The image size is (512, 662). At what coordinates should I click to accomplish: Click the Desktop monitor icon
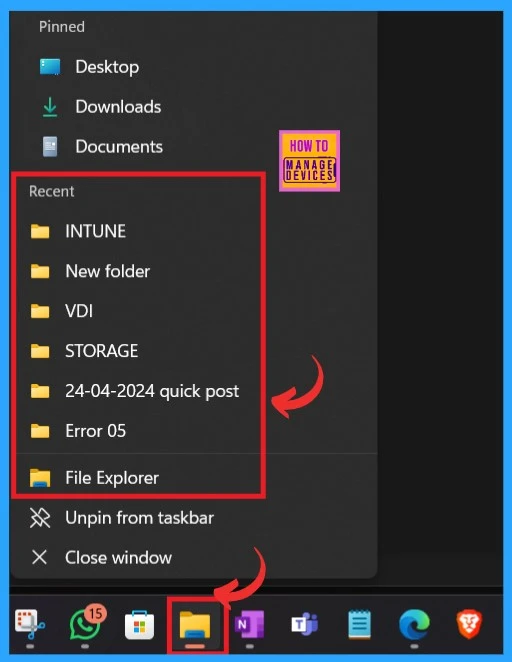pyautogui.click(x=50, y=67)
